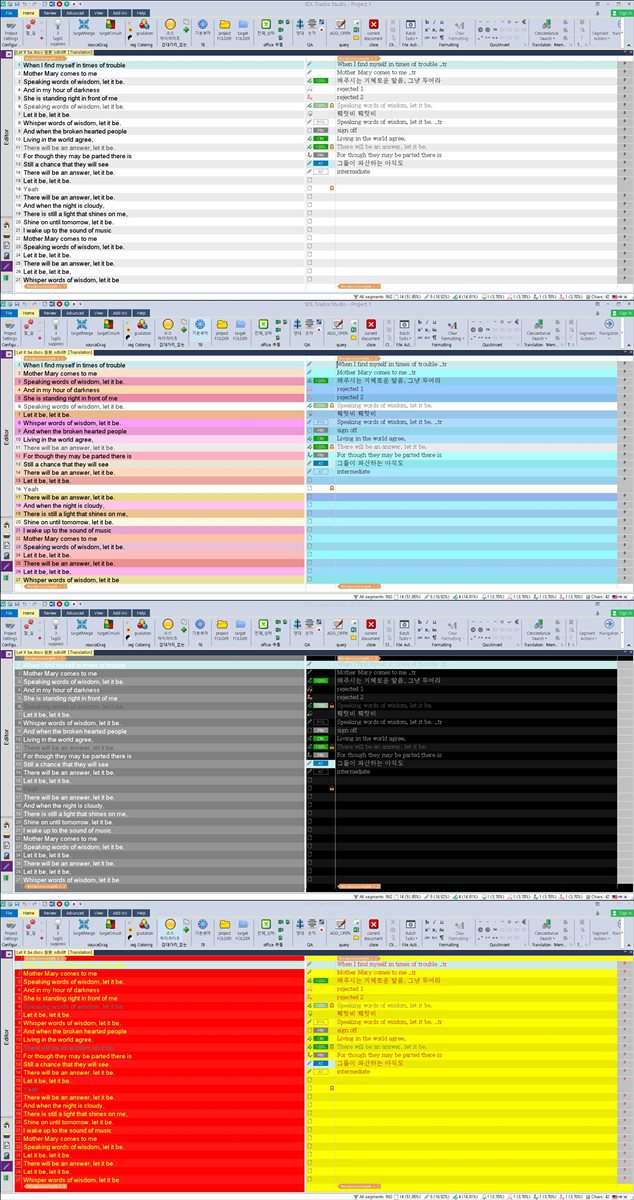Click 100% match status on rainbow segment 3
Viewport: 634px width, 1200px height.
click(320, 381)
